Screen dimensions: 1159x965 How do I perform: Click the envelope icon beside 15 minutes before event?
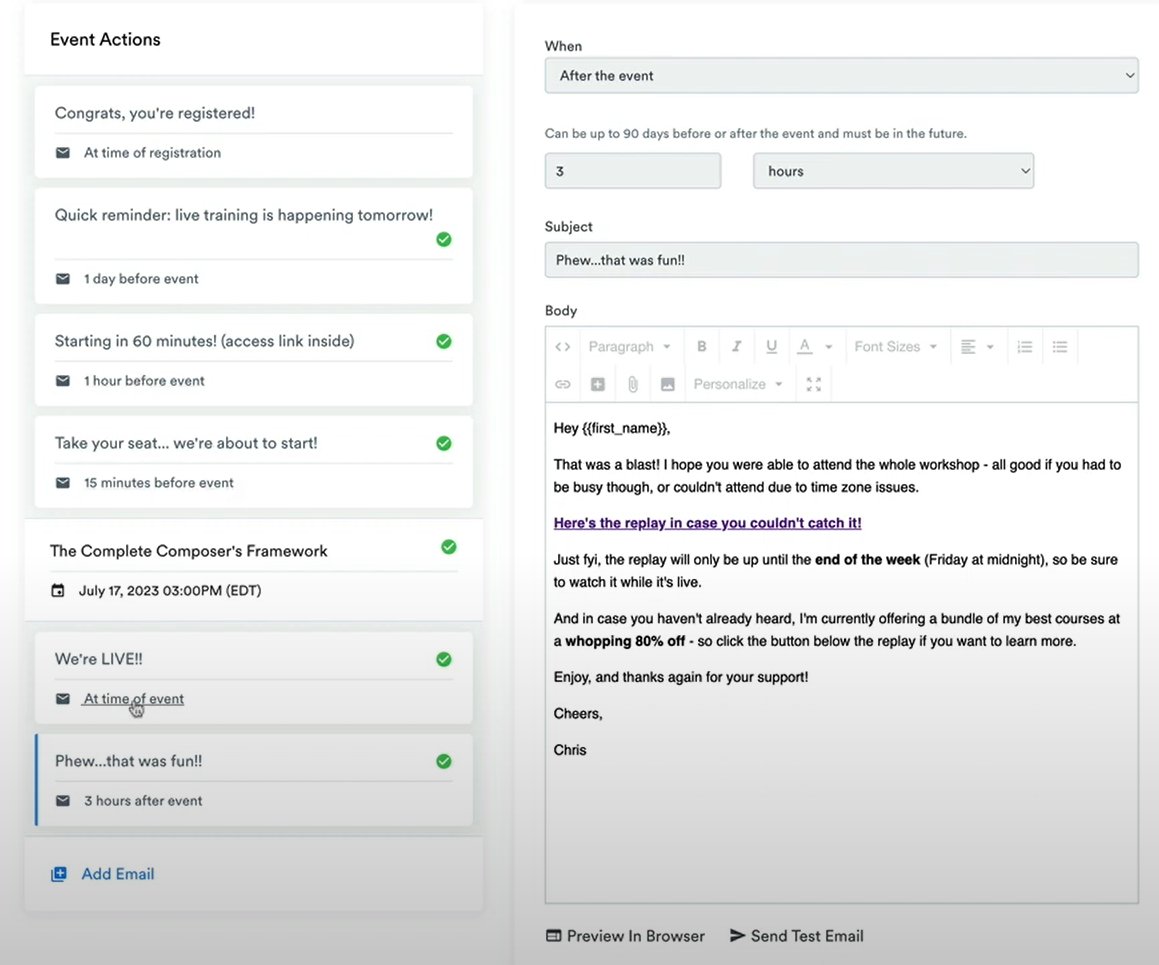click(x=63, y=483)
